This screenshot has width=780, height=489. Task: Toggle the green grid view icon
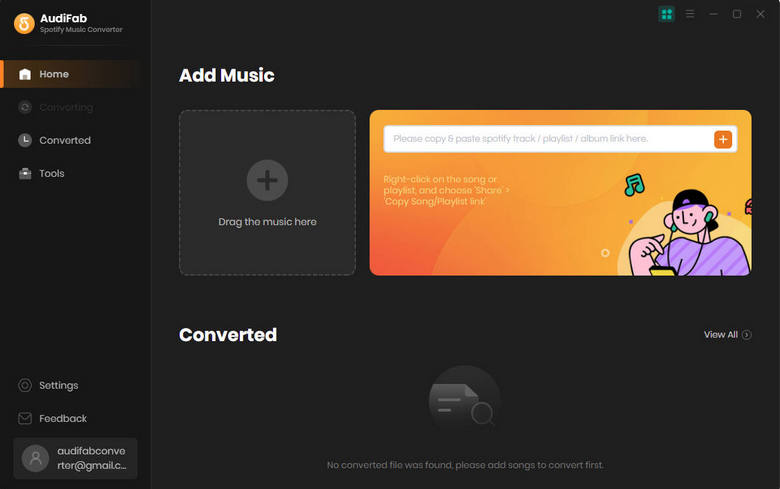[667, 14]
